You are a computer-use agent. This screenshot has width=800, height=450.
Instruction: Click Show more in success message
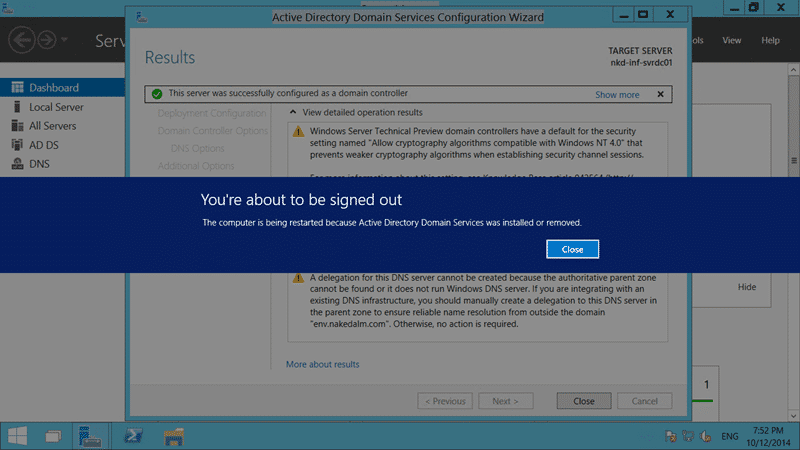coord(617,94)
